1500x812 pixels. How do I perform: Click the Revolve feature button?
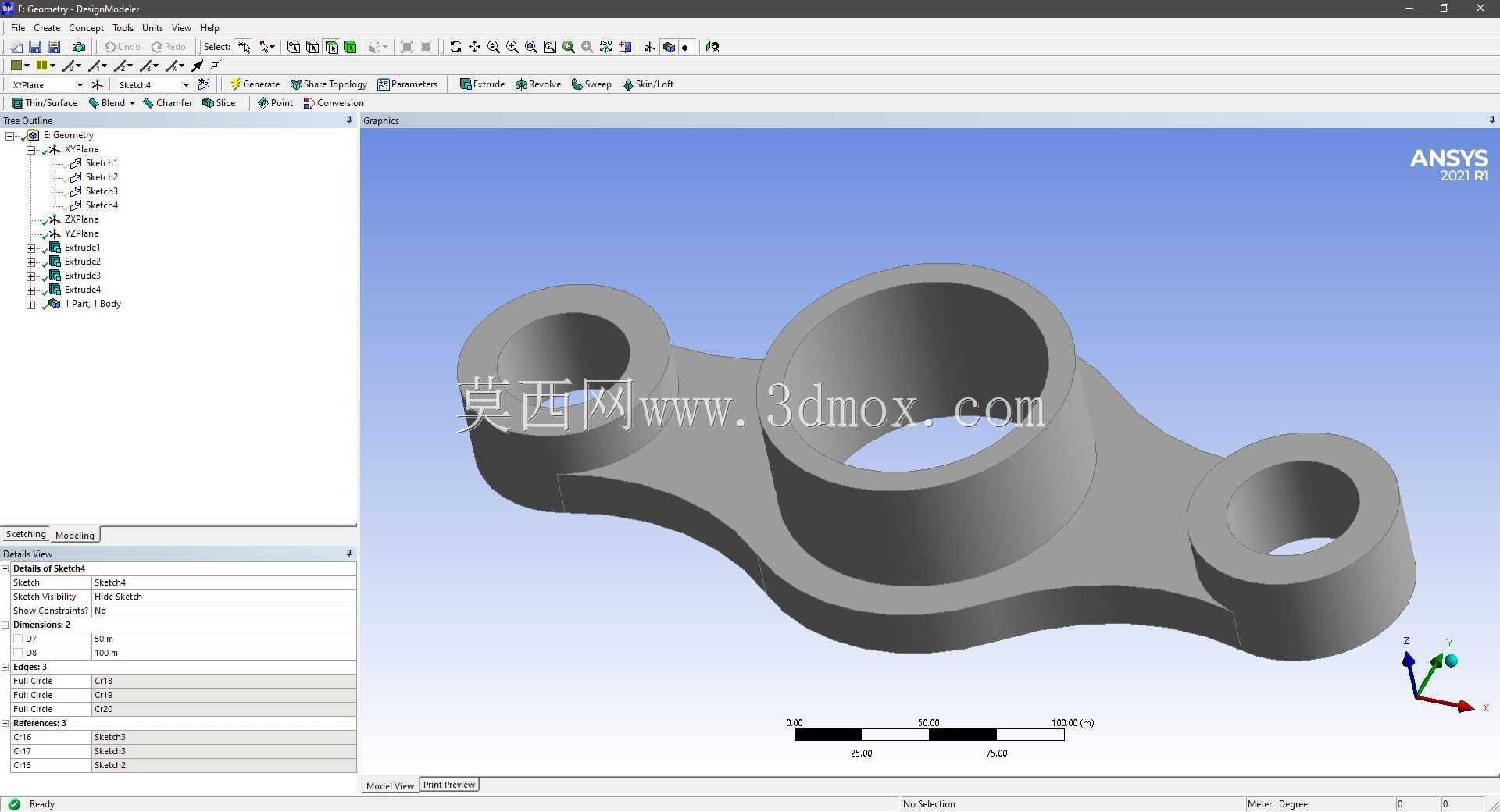point(538,84)
